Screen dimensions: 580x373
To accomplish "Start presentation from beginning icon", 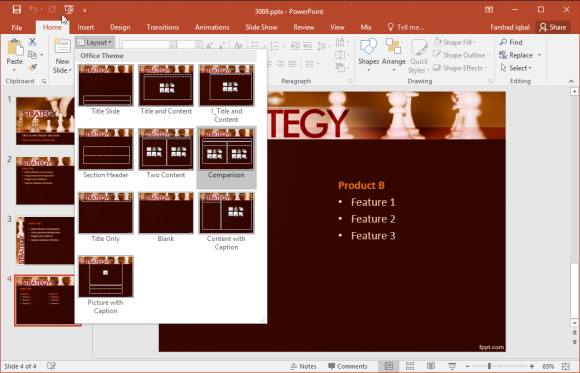I will point(68,10).
